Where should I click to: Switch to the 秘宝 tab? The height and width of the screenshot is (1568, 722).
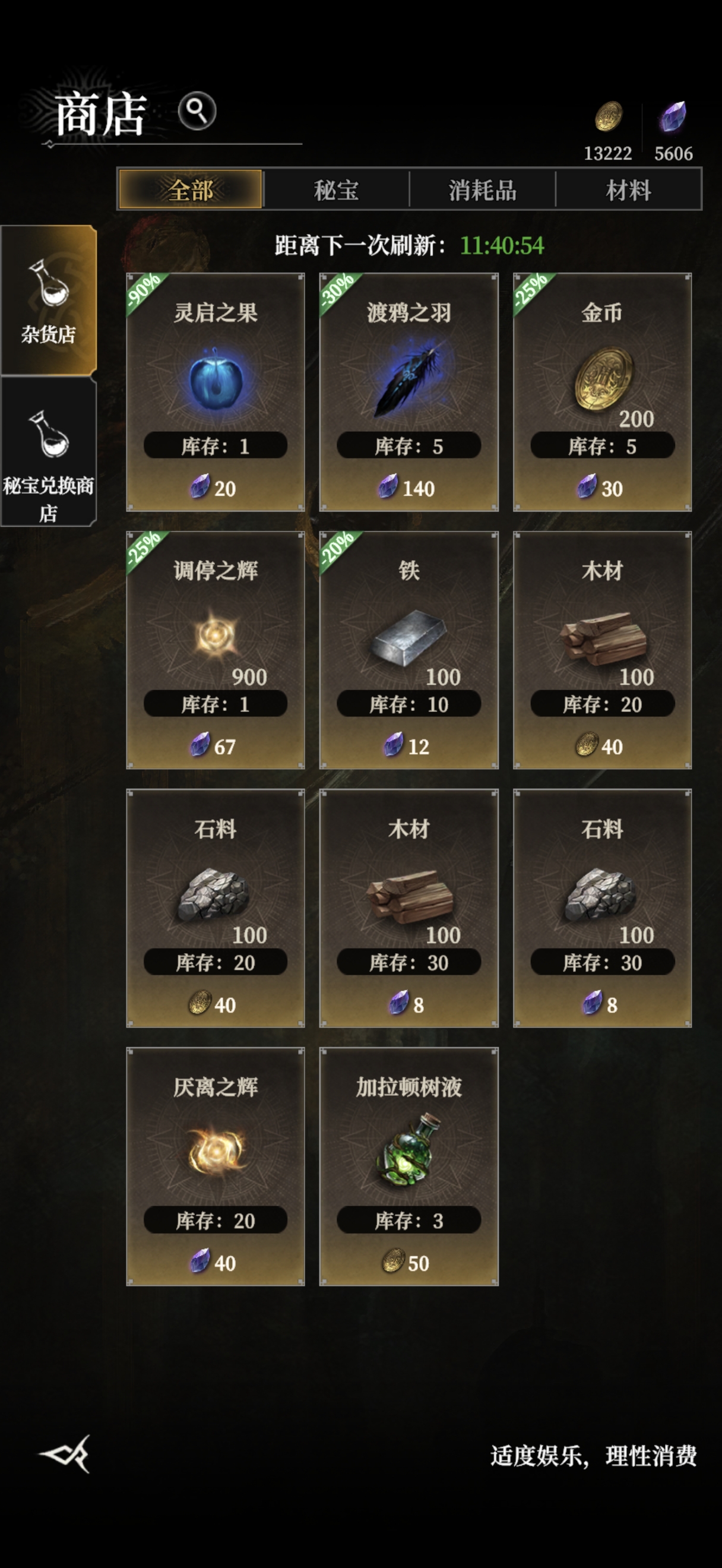pos(337,190)
